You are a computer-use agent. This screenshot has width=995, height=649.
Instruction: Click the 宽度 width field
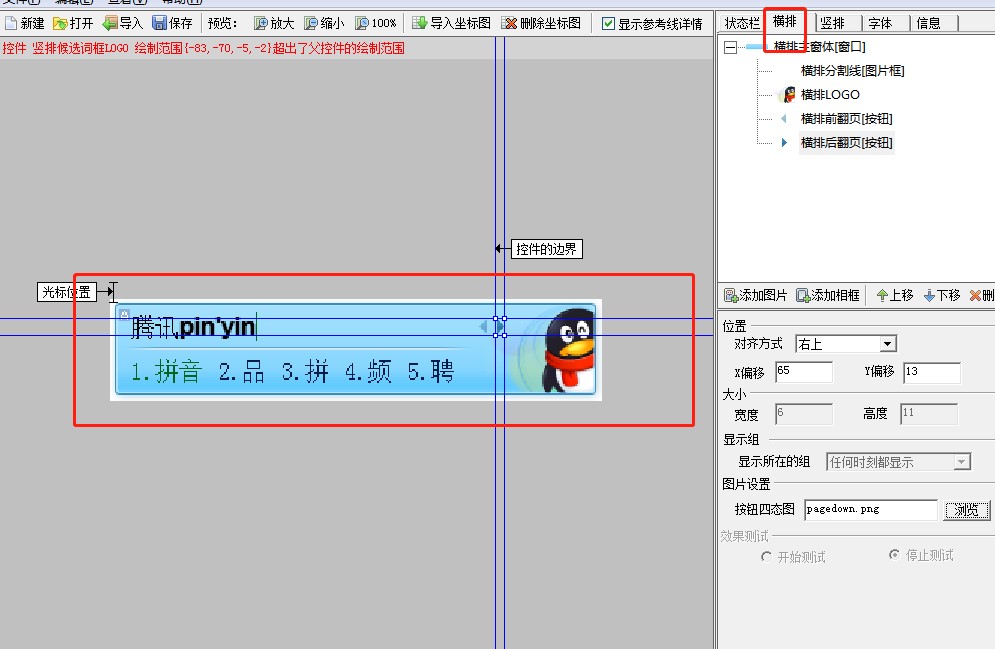pos(804,414)
